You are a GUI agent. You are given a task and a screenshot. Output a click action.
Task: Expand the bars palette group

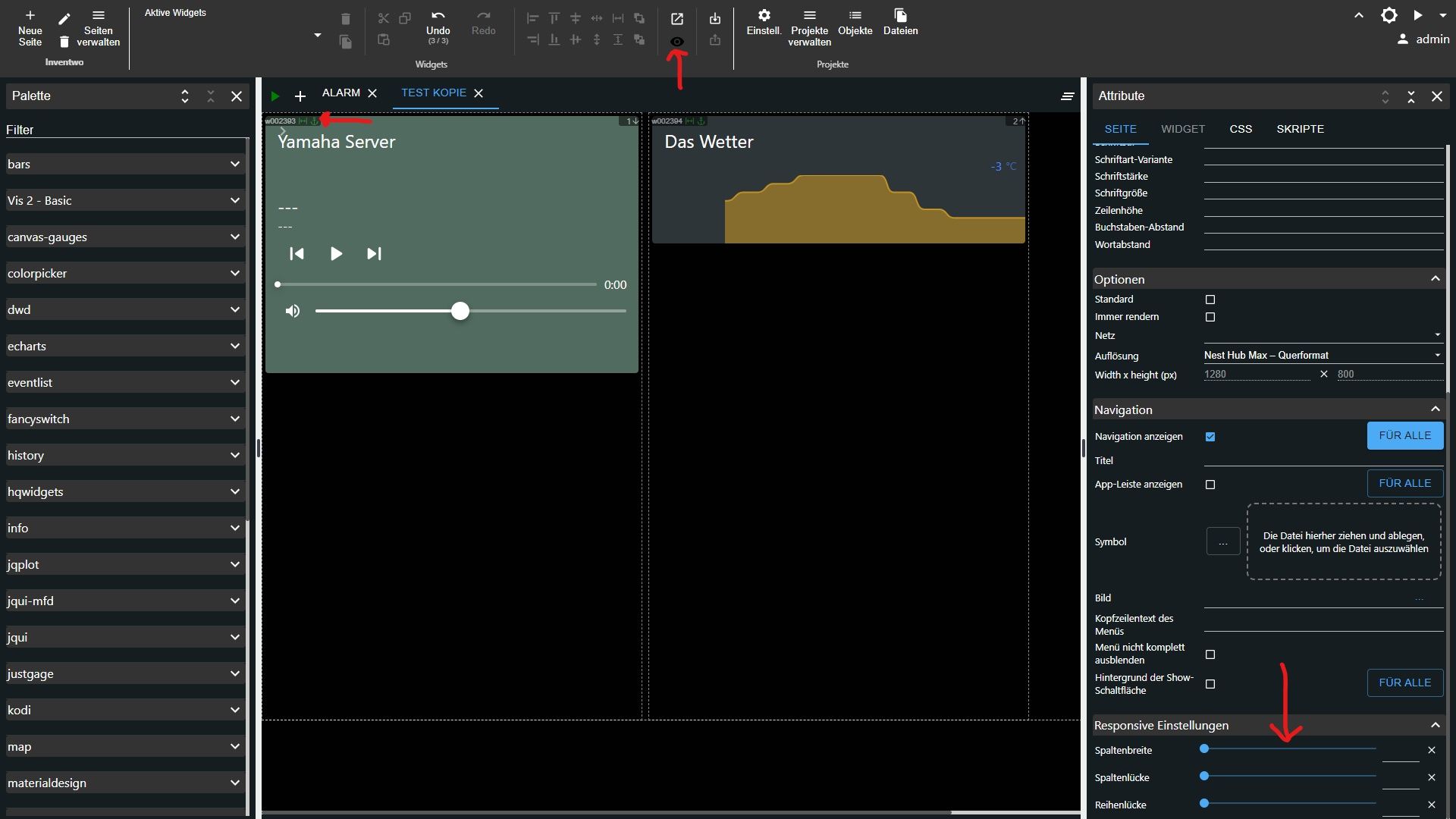coord(125,164)
